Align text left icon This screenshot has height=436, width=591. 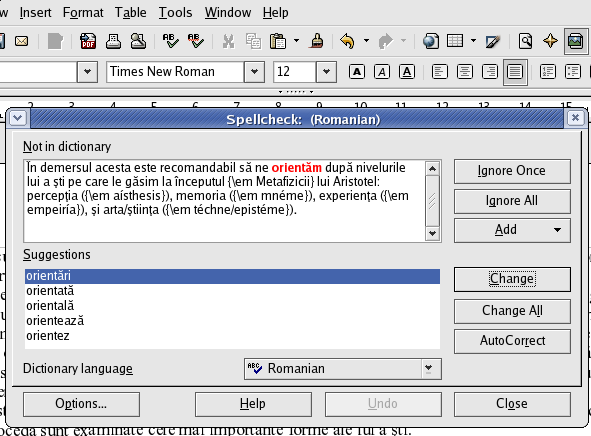[x=440, y=72]
